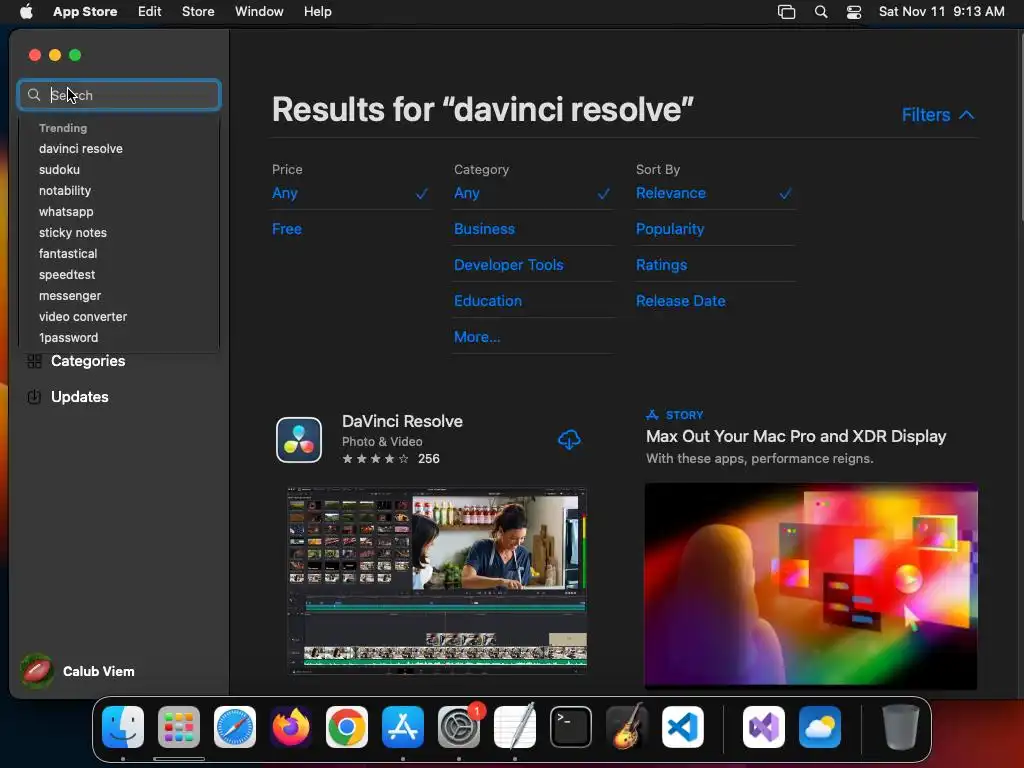This screenshot has width=1024, height=768.
Task: Go to Categories in the sidebar
Action: point(88,361)
